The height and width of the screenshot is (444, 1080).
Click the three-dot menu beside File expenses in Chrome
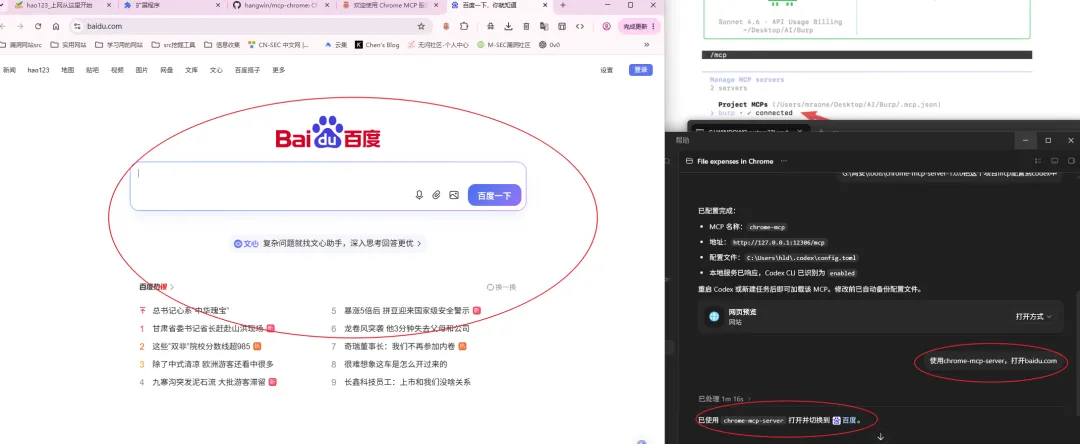pos(784,161)
